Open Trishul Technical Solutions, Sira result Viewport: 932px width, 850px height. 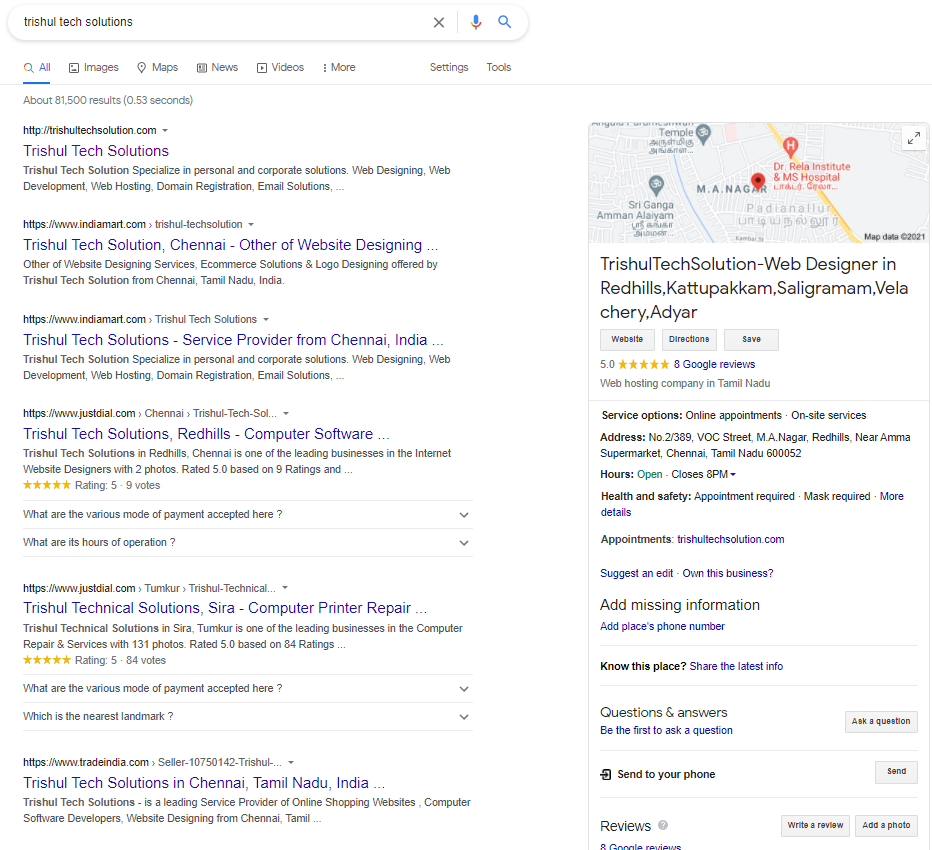coord(225,608)
